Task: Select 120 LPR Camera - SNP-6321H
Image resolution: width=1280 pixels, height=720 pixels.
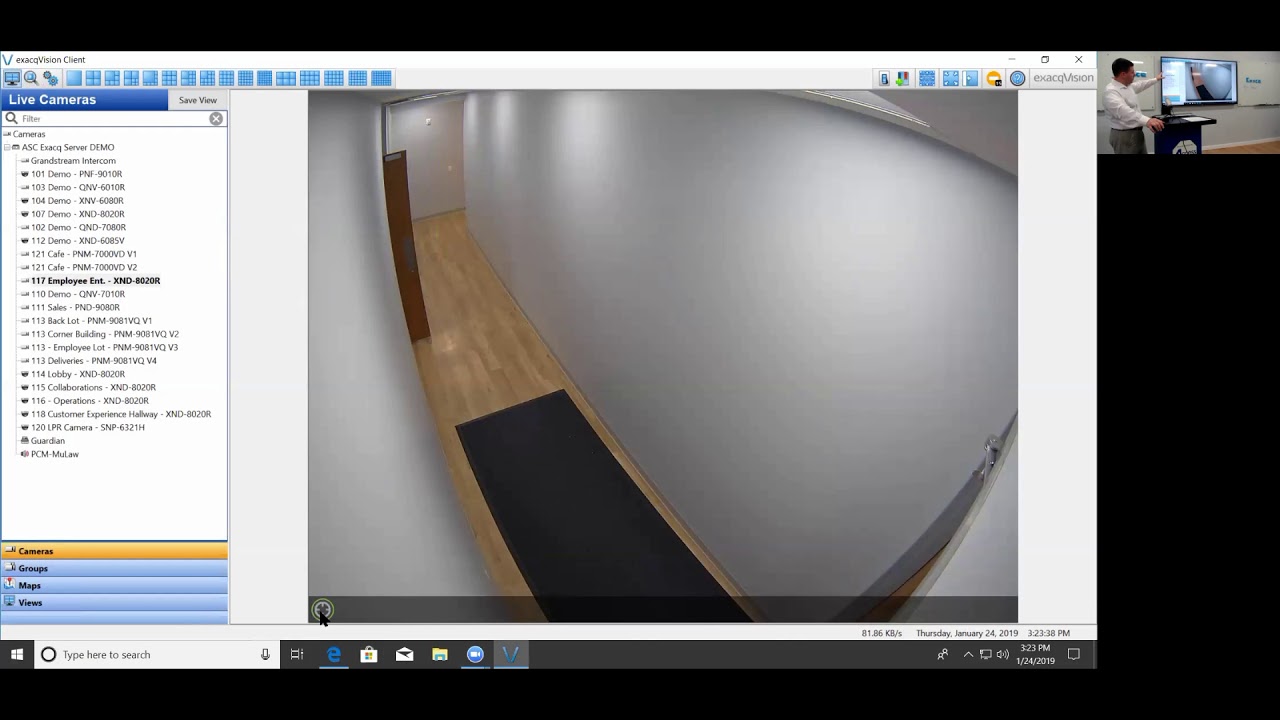Action: (88, 427)
